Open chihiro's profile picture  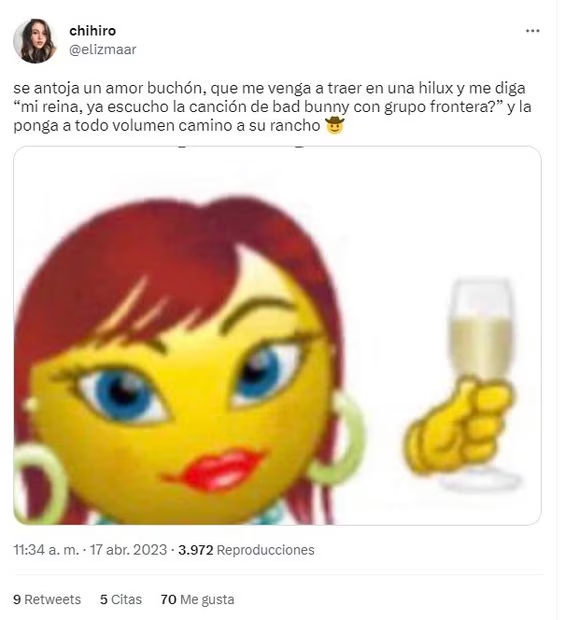[x=35, y=41]
